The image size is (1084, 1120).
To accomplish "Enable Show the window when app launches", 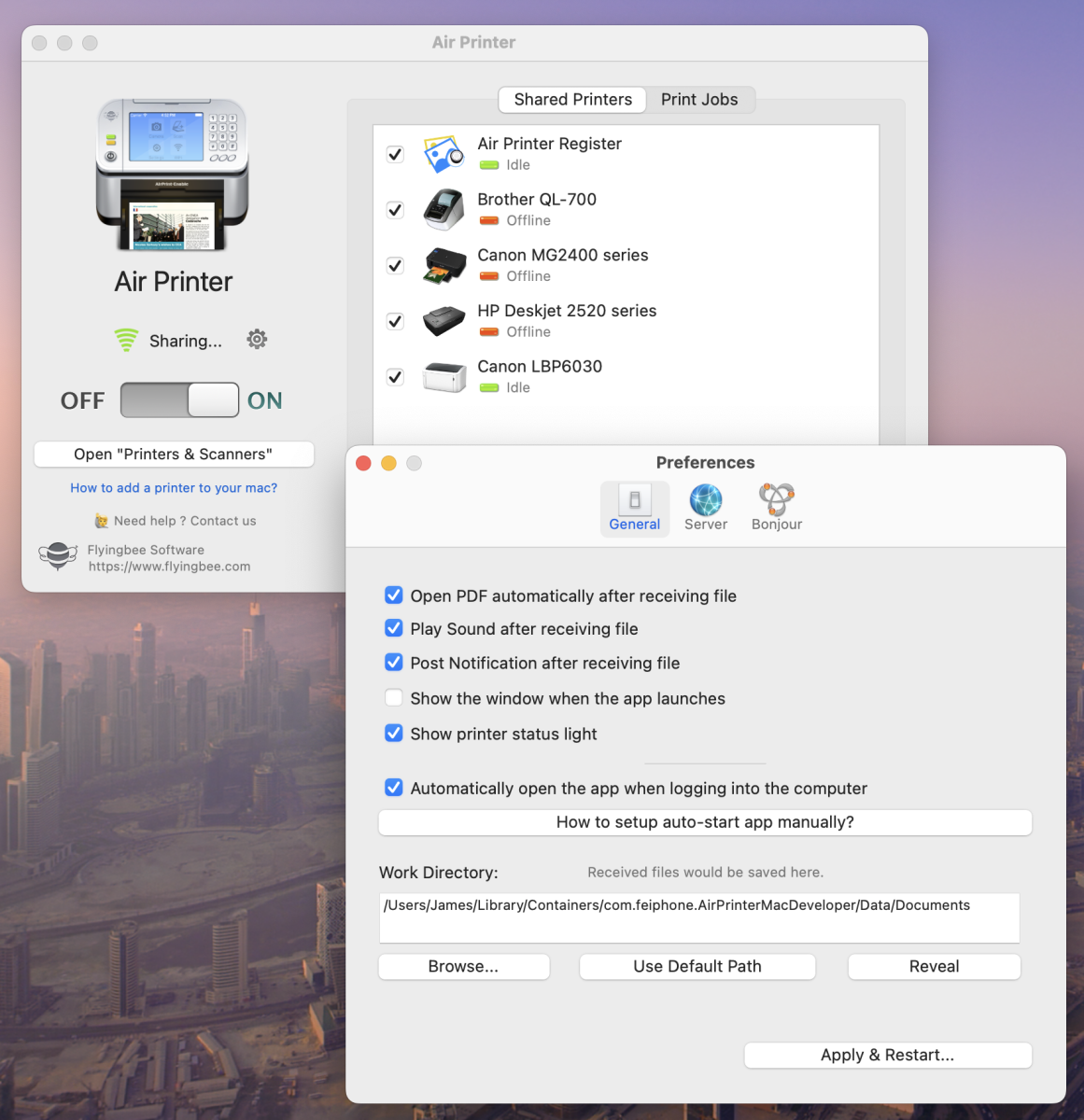I will [x=394, y=698].
